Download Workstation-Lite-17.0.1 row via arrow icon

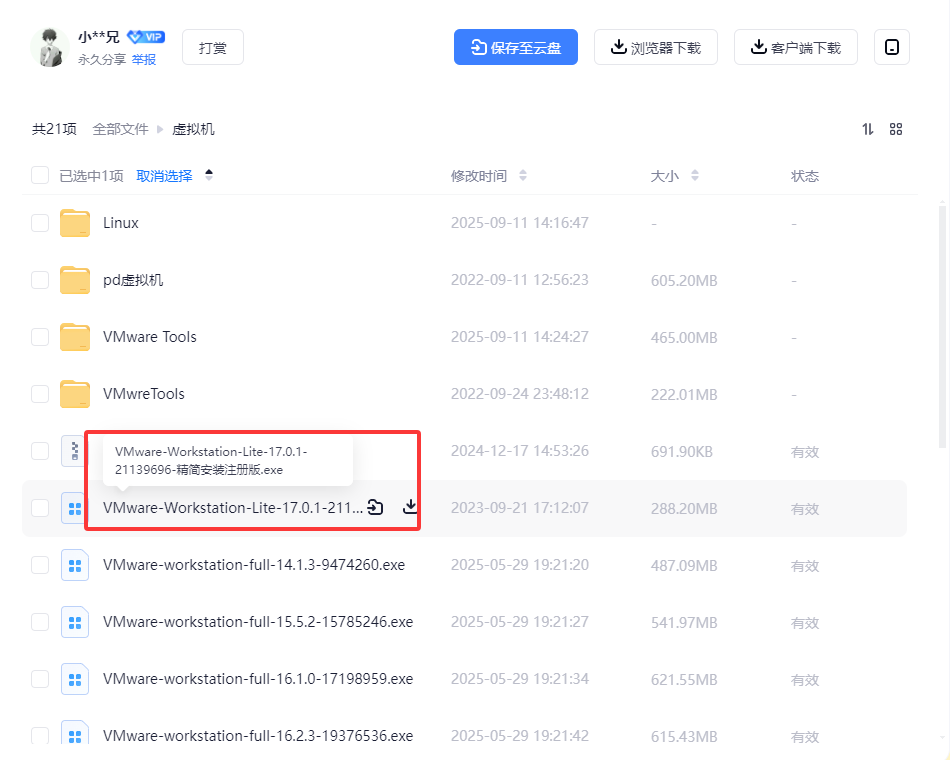click(x=410, y=507)
